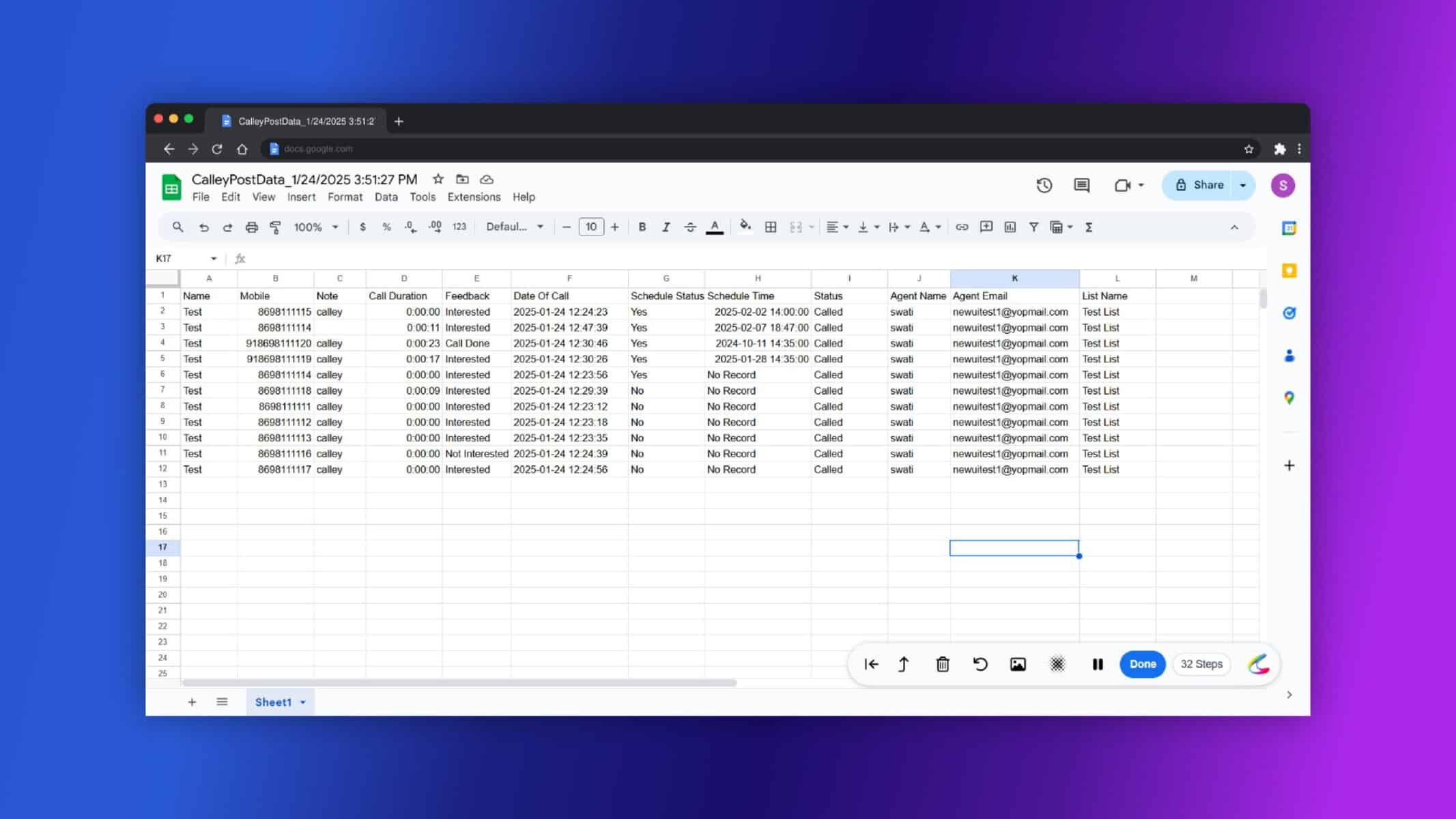Open the fill color picker
The image size is (1456, 819).
[745, 227]
